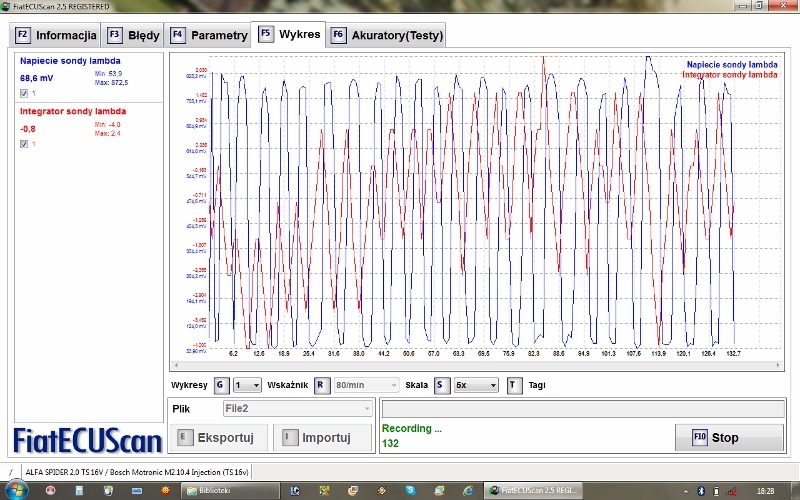Click the FiatECUScan icon in title bar

point(7,6)
